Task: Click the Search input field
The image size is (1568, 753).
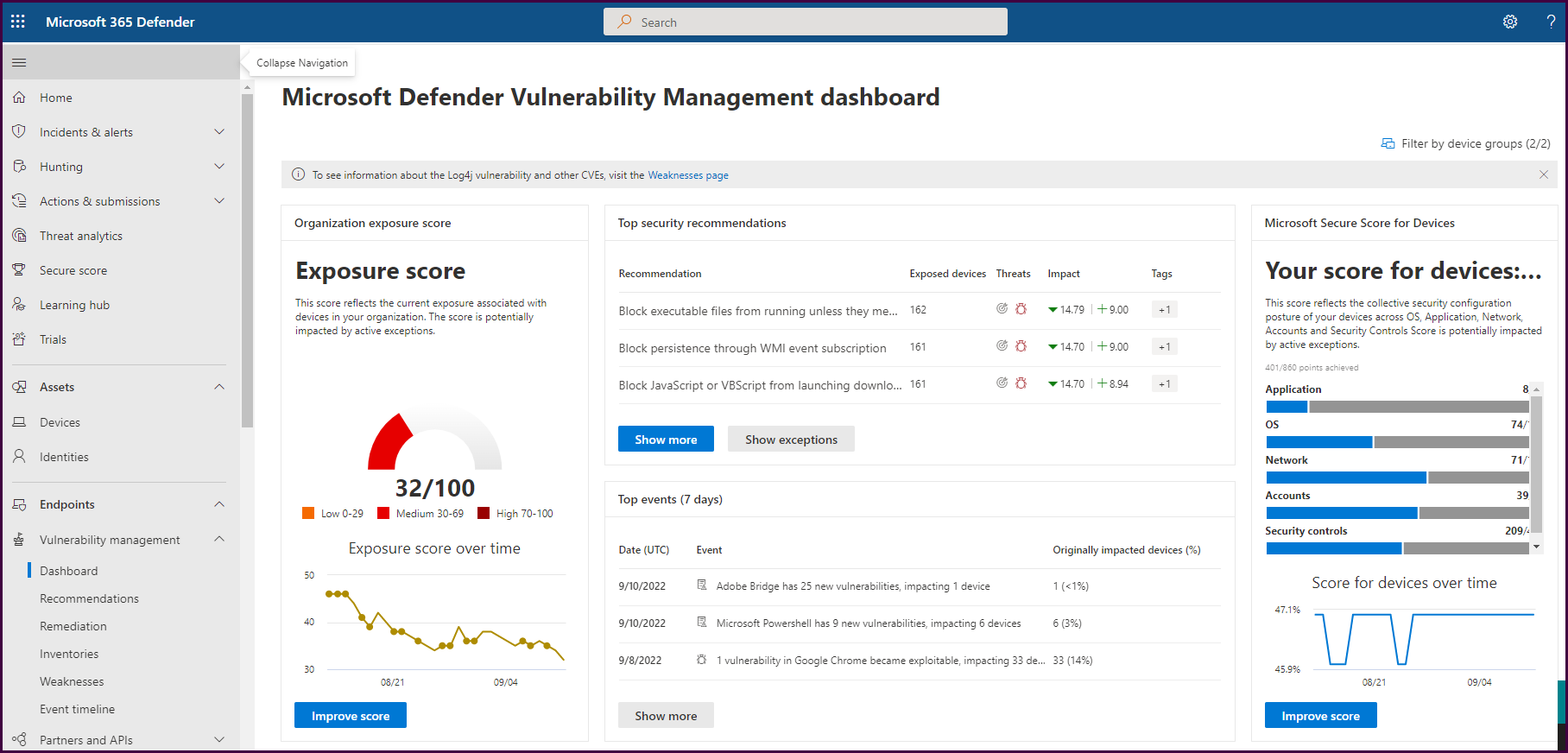Action: click(x=805, y=22)
